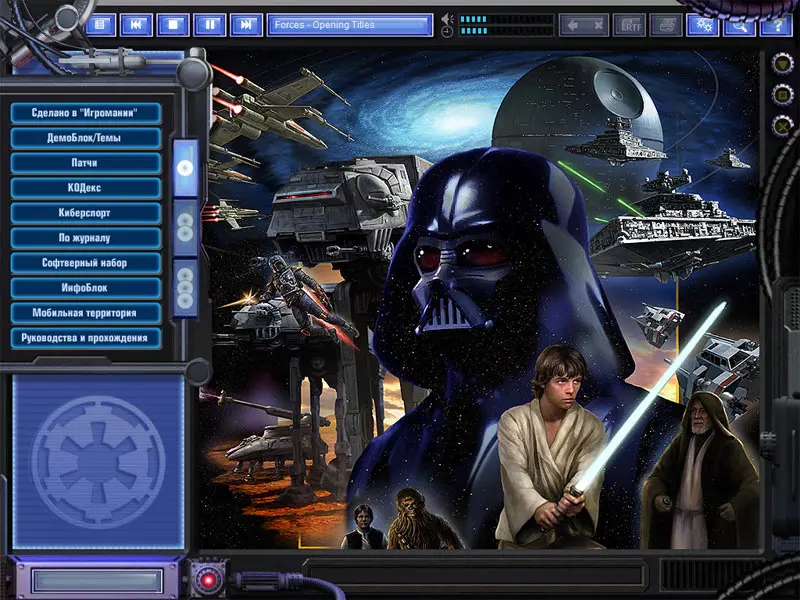Pause the current track
The height and width of the screenshot is (600, 800).
(x=210, y=24)
